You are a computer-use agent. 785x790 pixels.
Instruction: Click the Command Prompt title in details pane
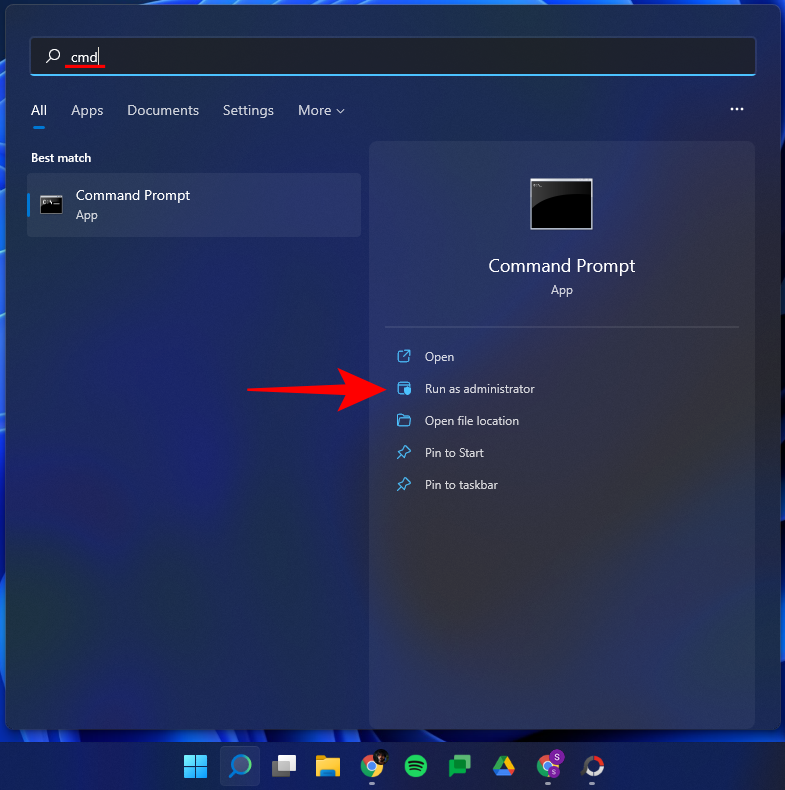pyautogui.click(x=561, y=266)
